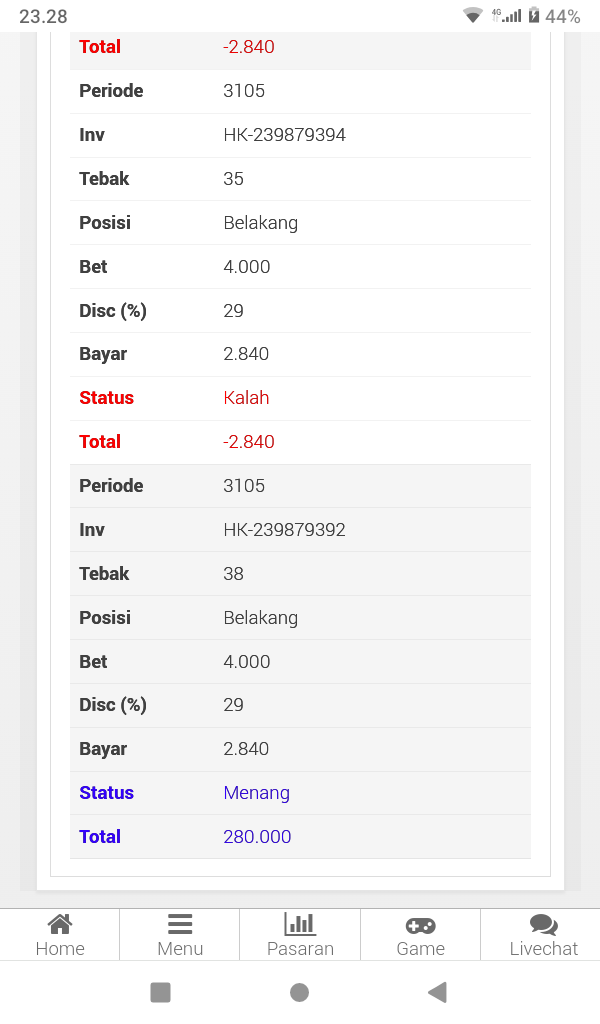Select invoice number HK-239879392
Image resolution: width=600 pixels, height=1024 pixels.
pos(284,530)
